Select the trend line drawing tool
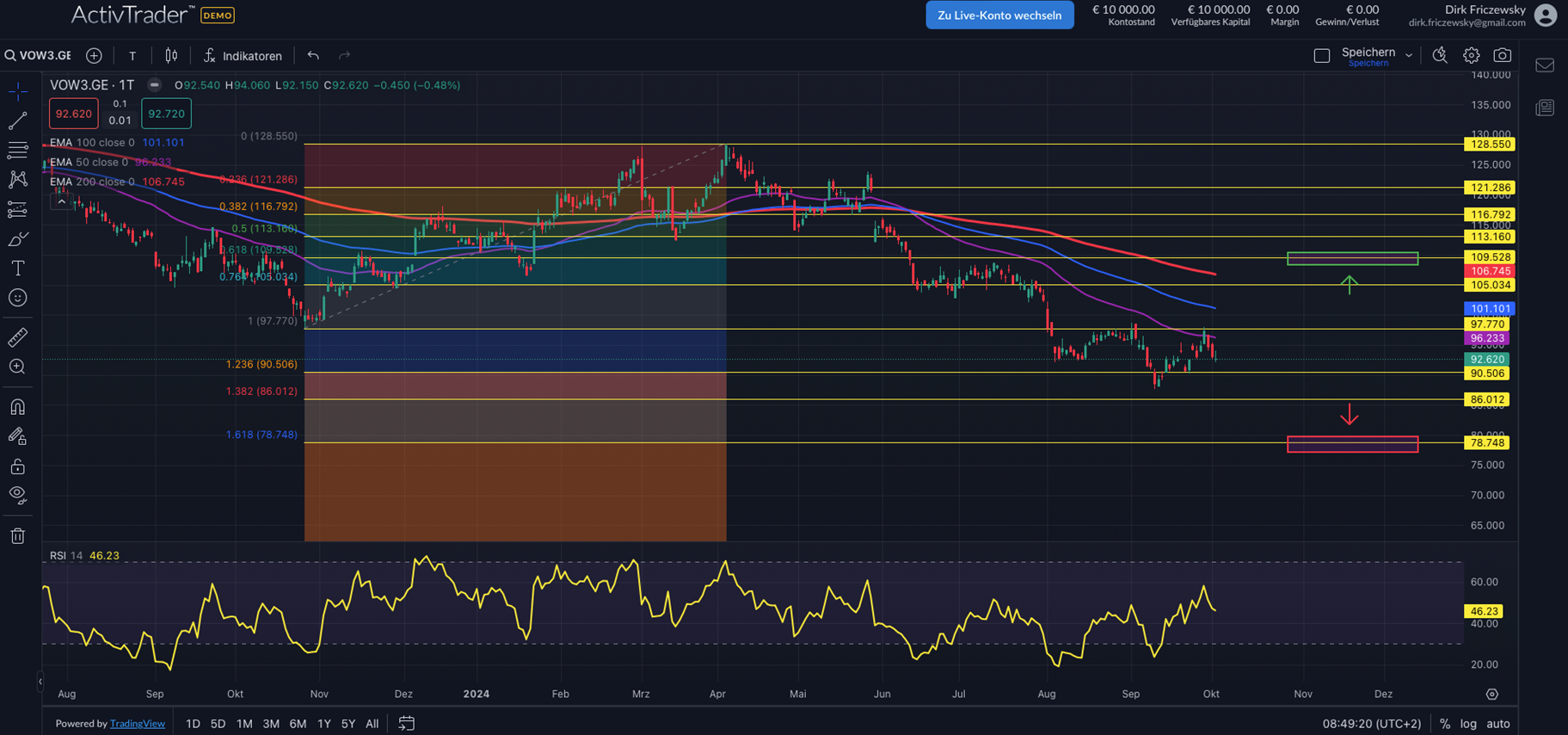This screenshot has height=735, width=1568. tap(17, 120)
